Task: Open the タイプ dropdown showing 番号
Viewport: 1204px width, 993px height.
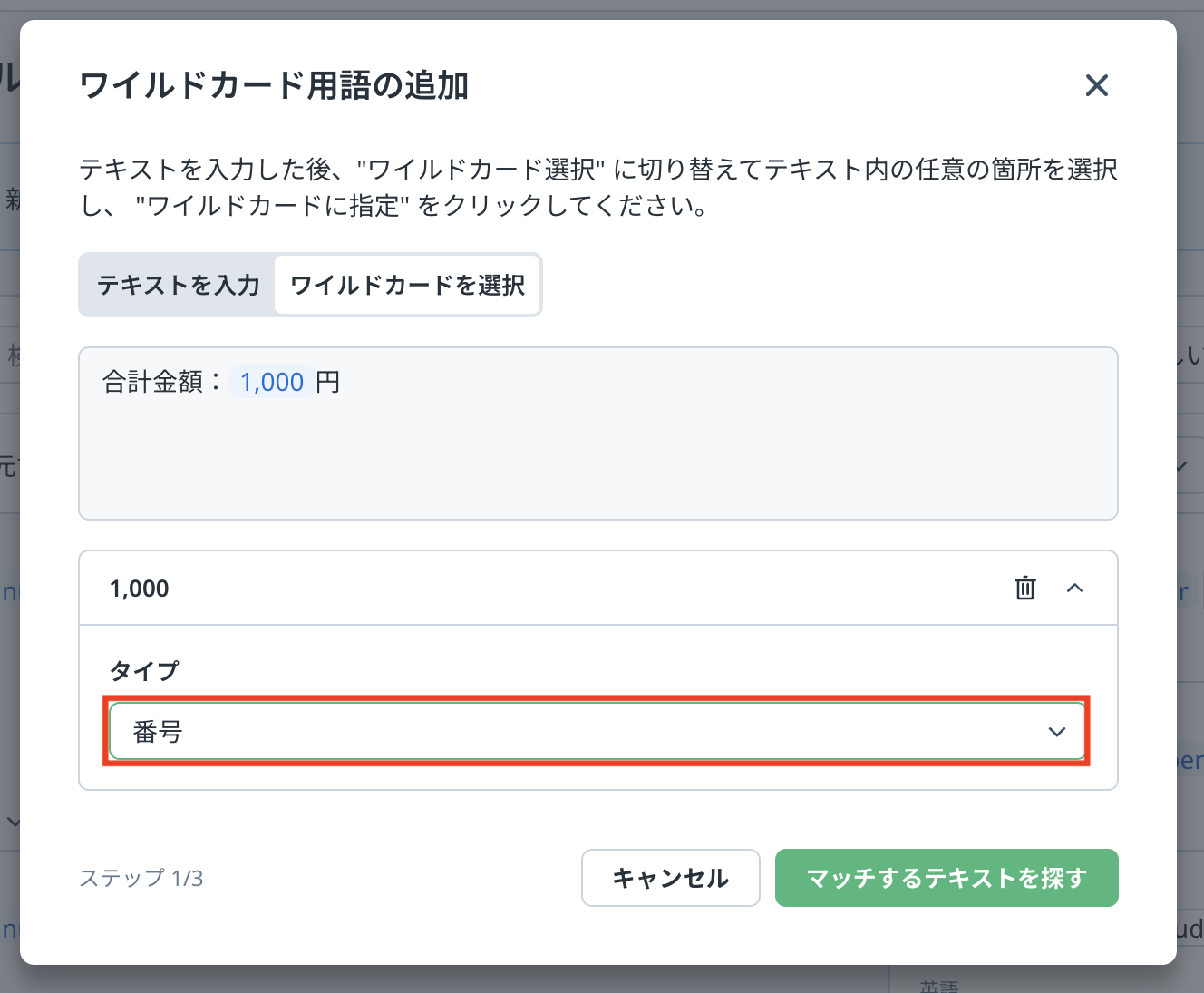Action: (x=580, y=732)
